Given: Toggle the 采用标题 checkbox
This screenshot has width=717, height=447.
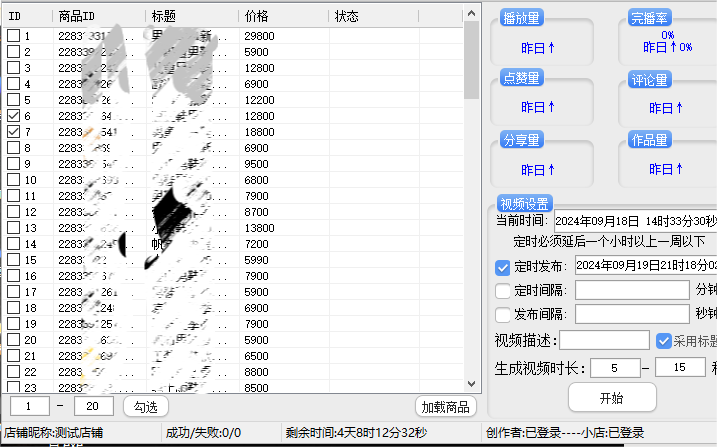Looking at the screenshot, I should coord(663,341).
